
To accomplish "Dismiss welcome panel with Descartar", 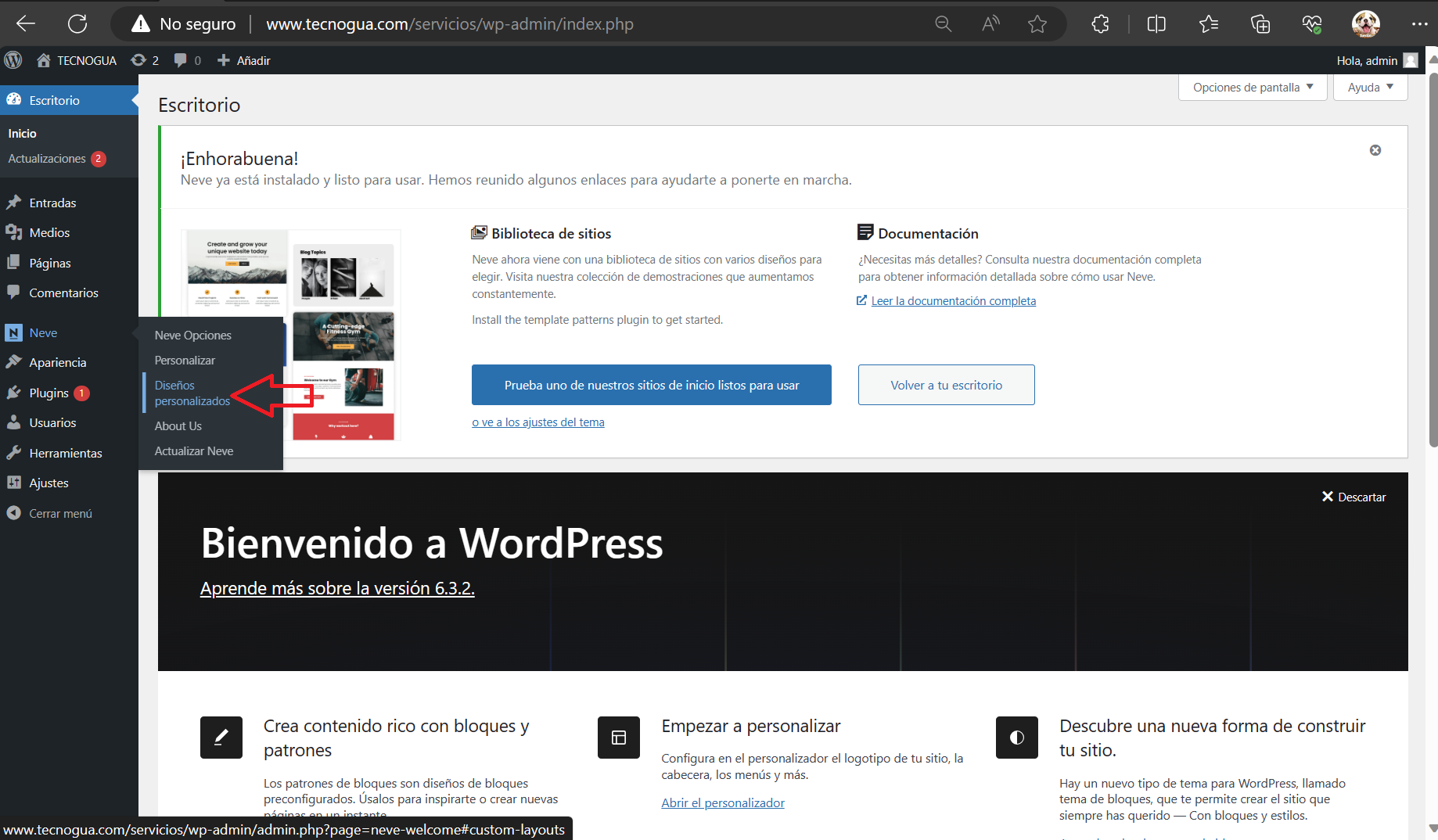I will pos(1354,497).
